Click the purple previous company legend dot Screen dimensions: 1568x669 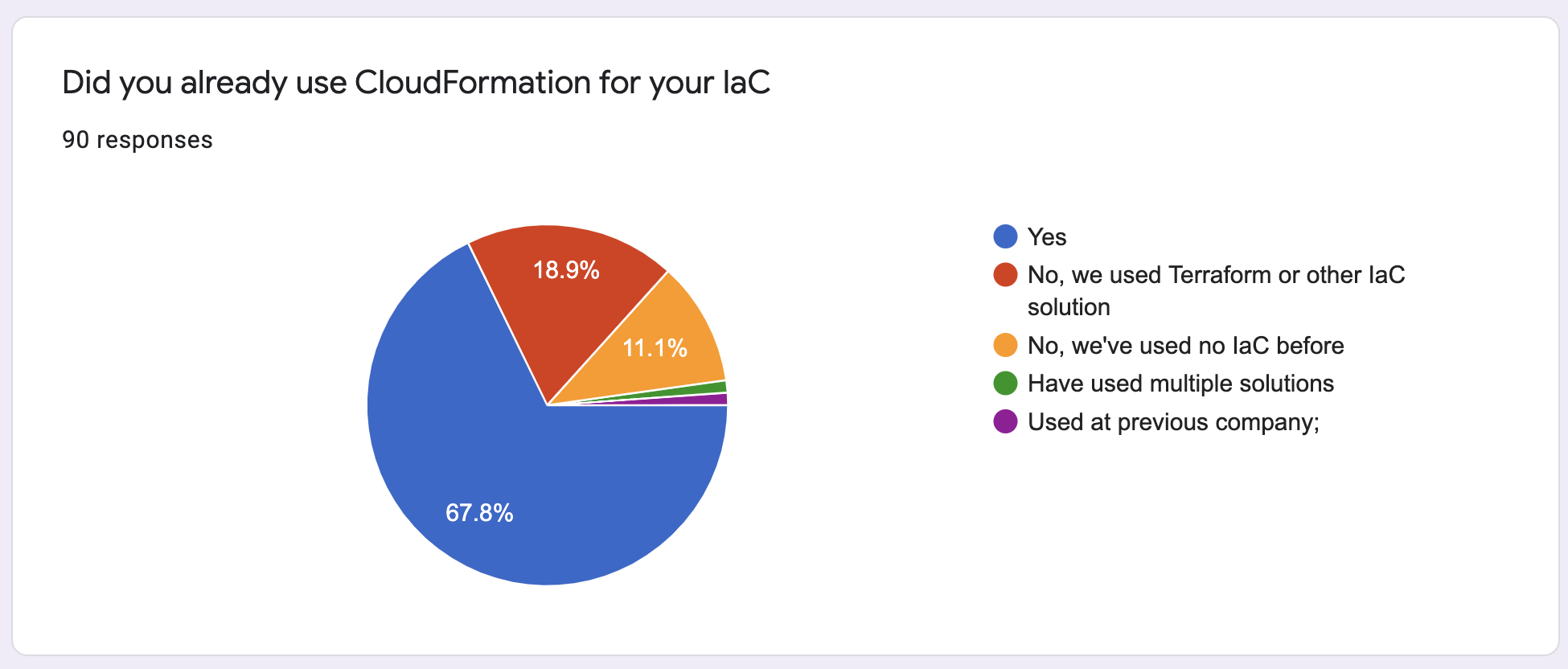(1005, 421)
